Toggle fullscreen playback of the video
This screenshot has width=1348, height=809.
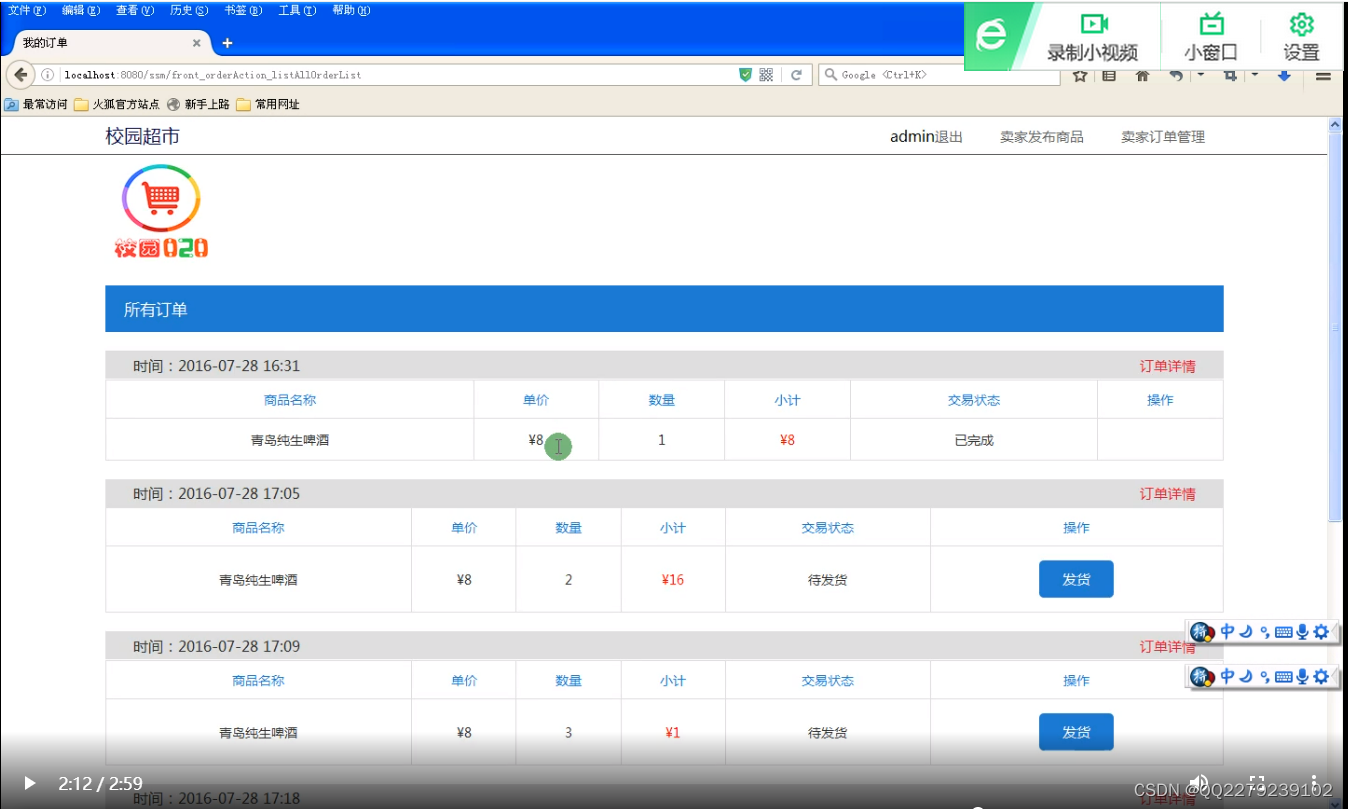[x=1257, y=783]
